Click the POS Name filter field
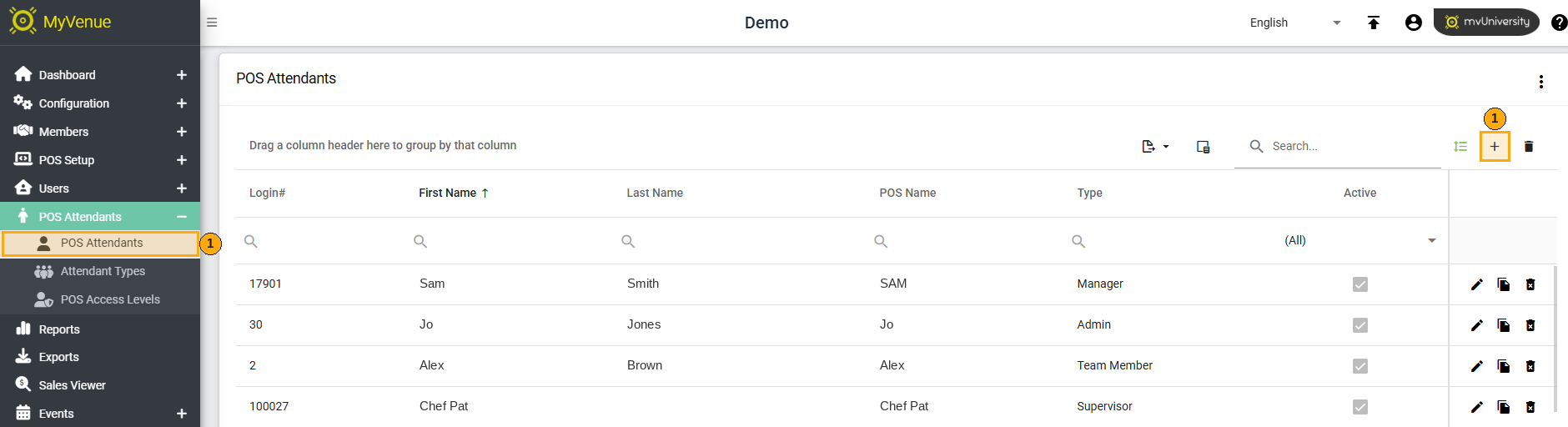The height and width of the screenshot is (427, 1568). (965, 241)
